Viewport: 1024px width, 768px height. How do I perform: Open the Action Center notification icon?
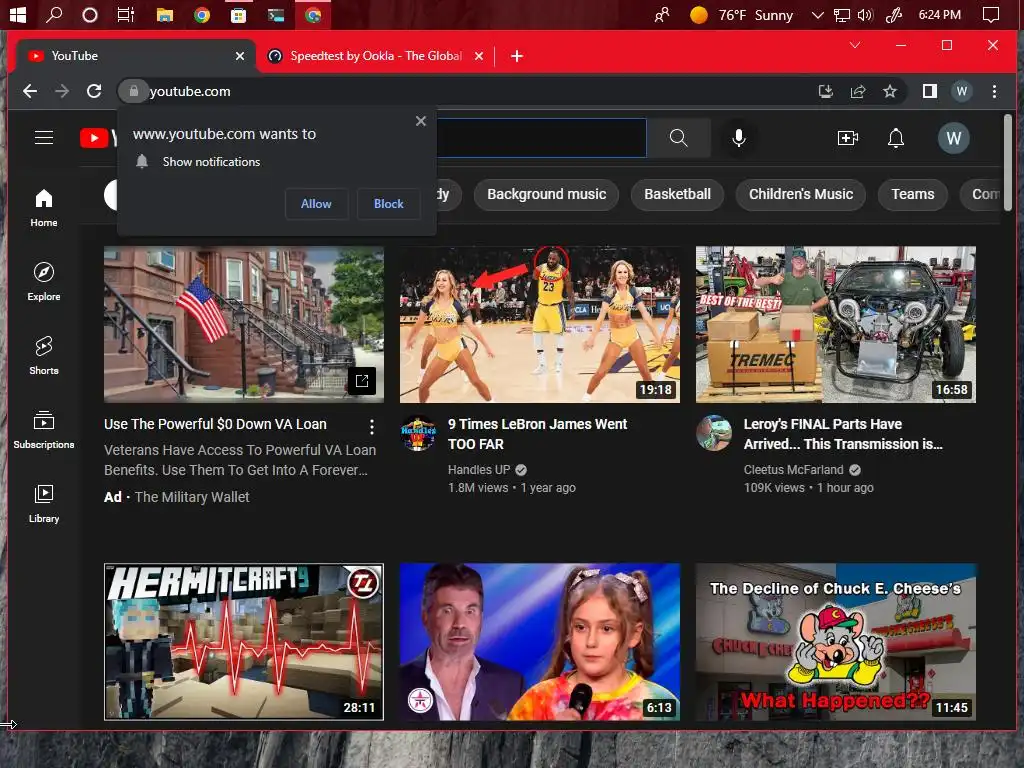click(991, 14)
